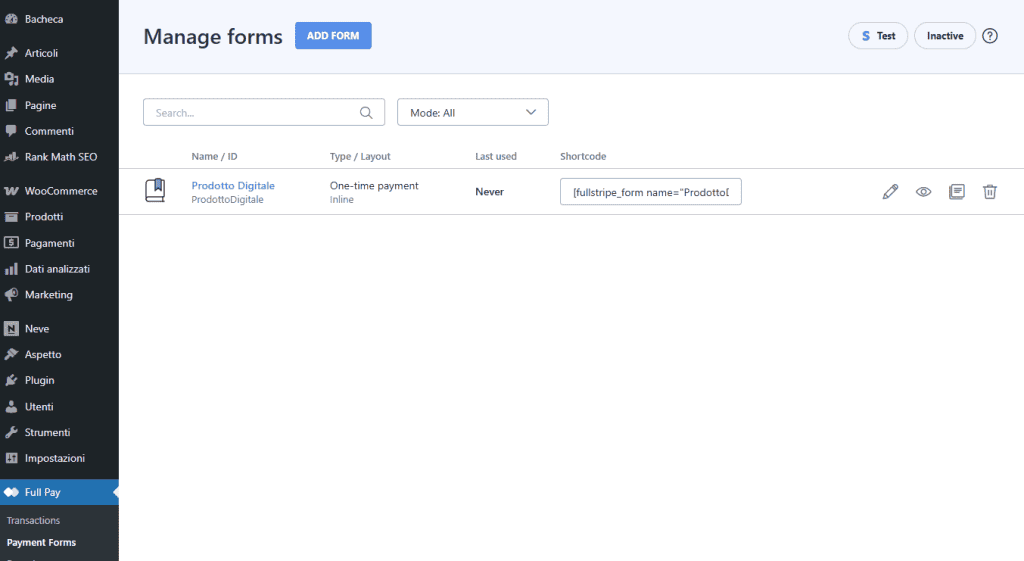Screen dimensions: 1024x561
Task: Click the Media icon in sidebar
Action: (11, 79)
